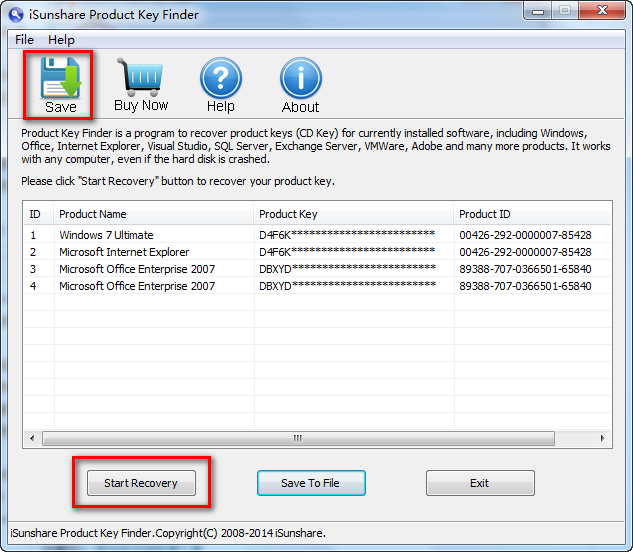Click product ID 89388-707-0366501-65840 in row 3
This screenshot has width=633, height=552.
tap(525, 269)
